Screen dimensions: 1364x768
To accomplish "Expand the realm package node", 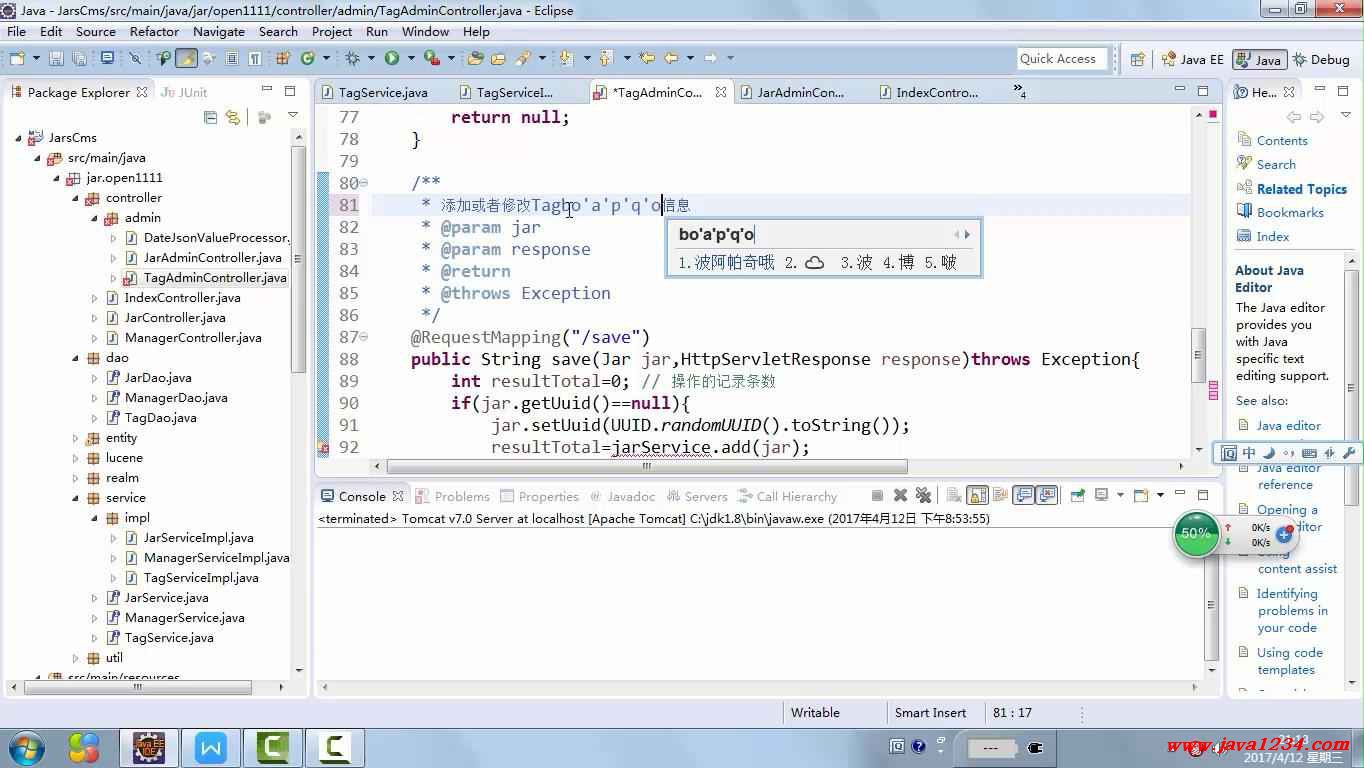I will [75, 478].
